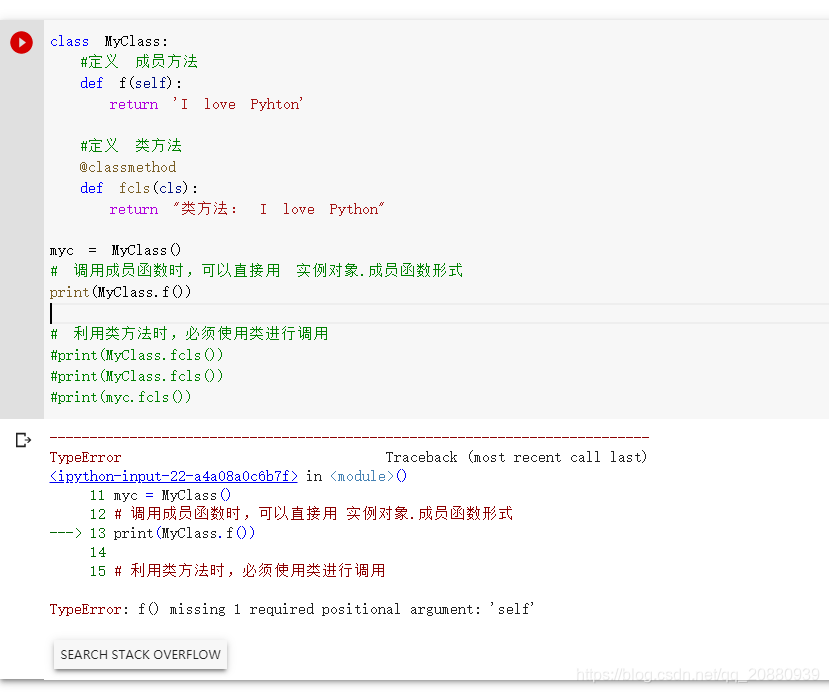Click 'Traceback (most recent call last)' text

pos(516,457)
